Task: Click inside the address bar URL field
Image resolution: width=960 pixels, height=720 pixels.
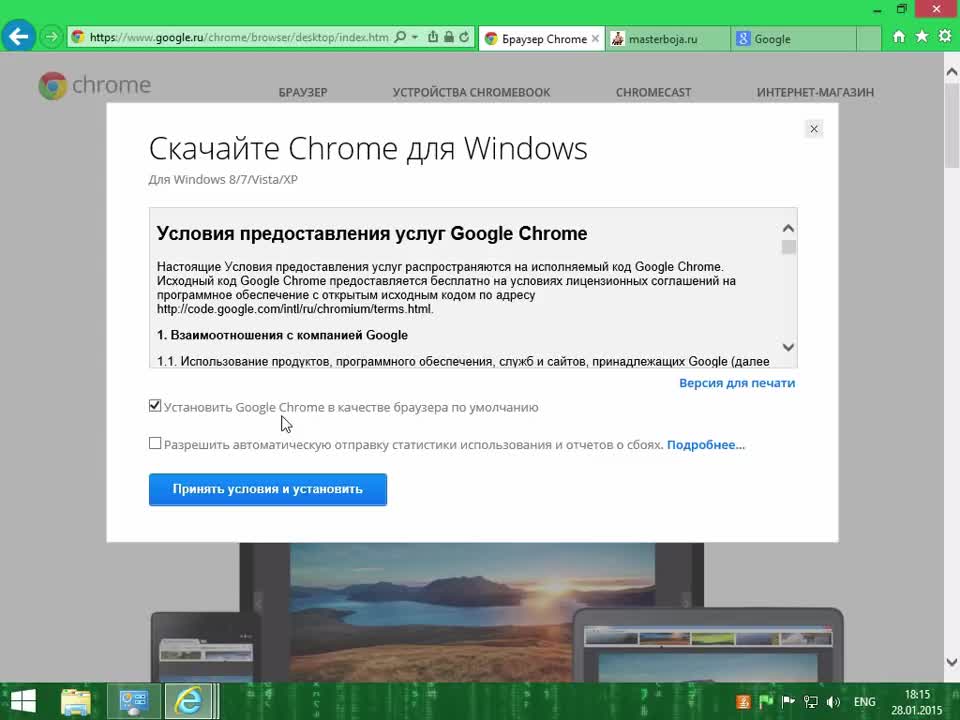Action: 239,37
